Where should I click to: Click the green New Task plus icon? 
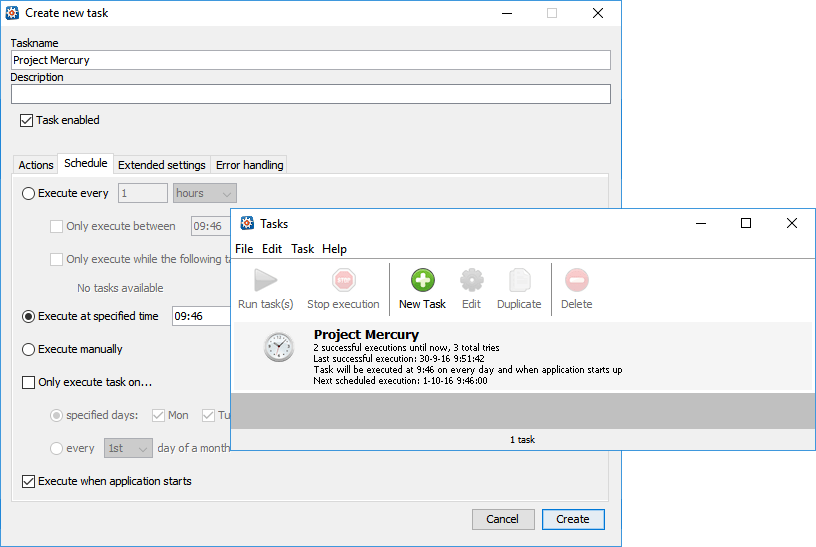click(x=423, y=281)
